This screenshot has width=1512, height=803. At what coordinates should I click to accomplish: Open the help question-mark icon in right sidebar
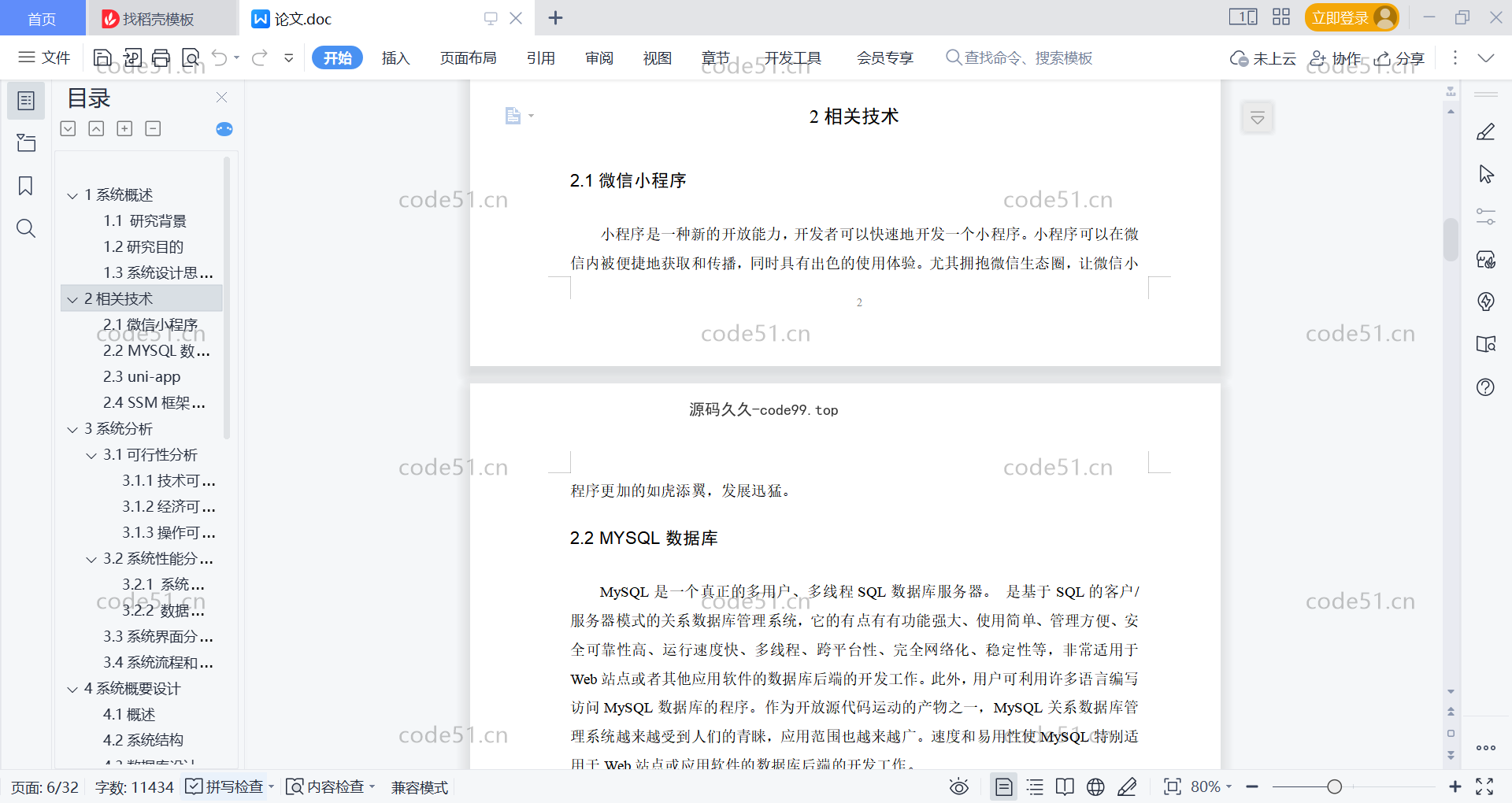pos(1486,387)
